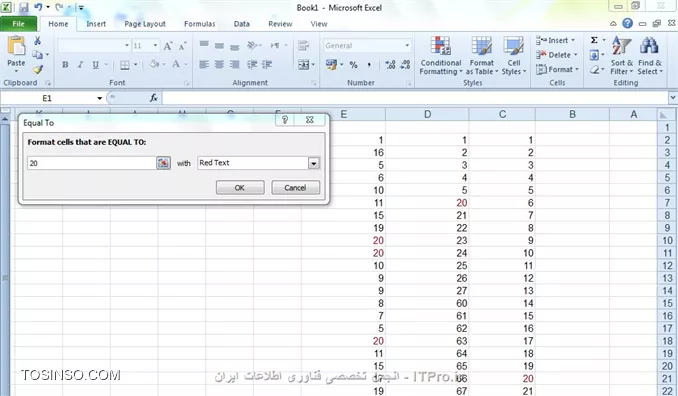Open Find & Select menu
Image resolution: width=678 pixels, height=396 pixels.
[649, 56]
